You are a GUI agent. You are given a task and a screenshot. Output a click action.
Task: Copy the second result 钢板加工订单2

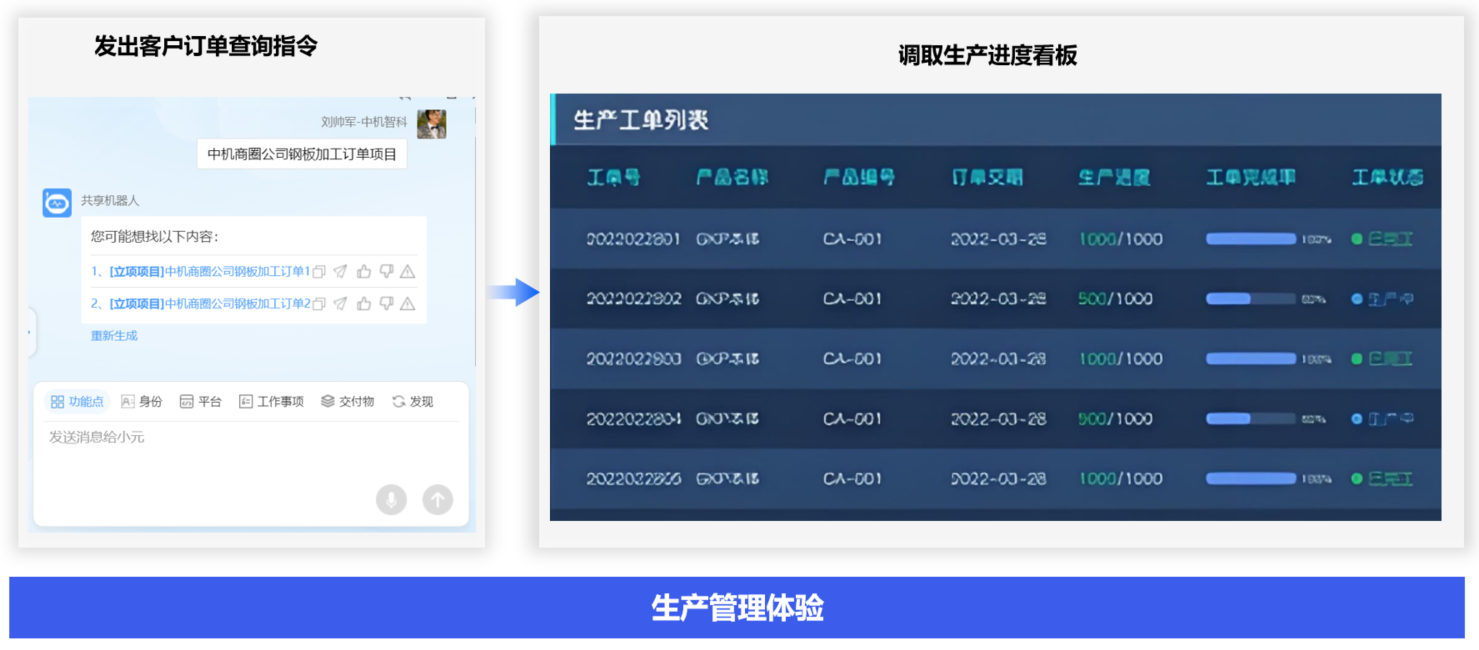pyautogui.click(x=319, y=304)
